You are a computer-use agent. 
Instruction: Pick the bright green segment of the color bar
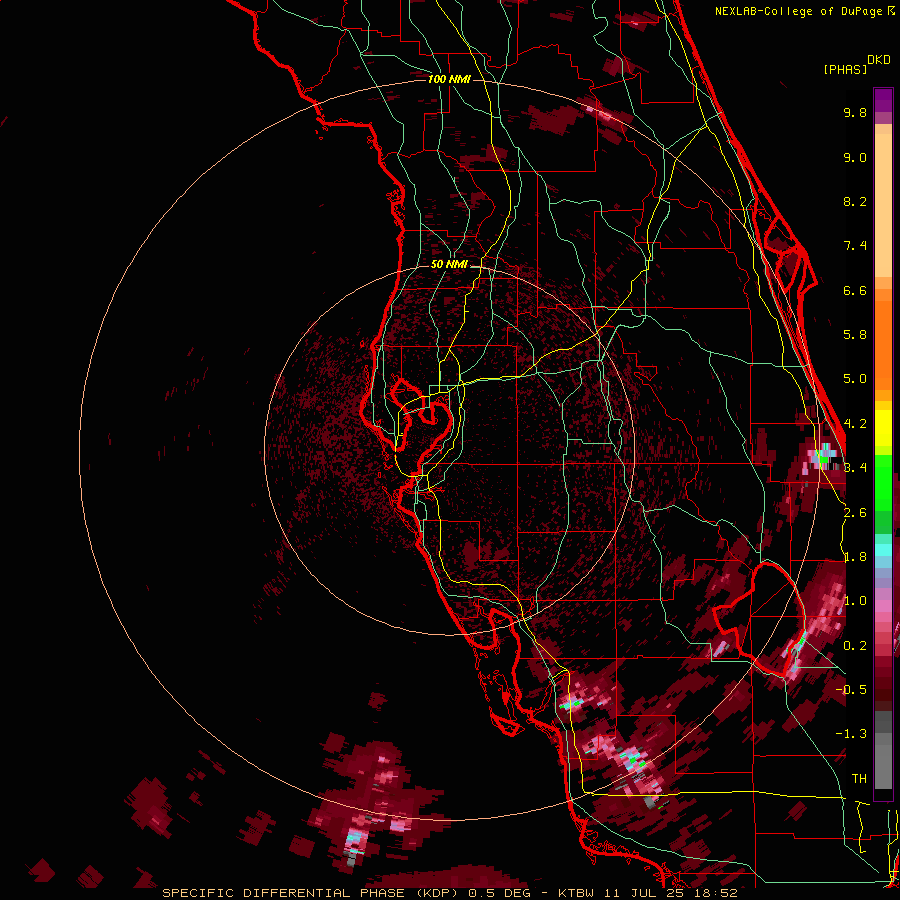coord(883,482)
